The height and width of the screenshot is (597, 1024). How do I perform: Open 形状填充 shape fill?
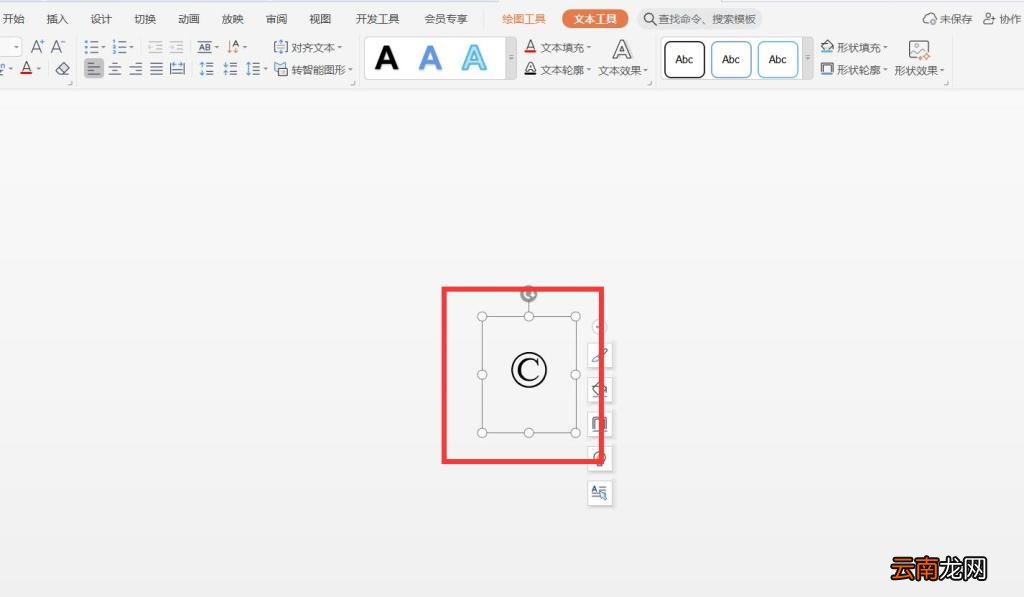click(x=854, y=47)
